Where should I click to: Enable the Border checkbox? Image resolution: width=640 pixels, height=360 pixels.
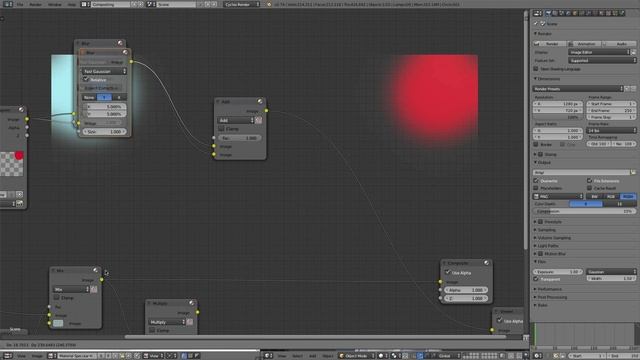click(x=536, y=144)
